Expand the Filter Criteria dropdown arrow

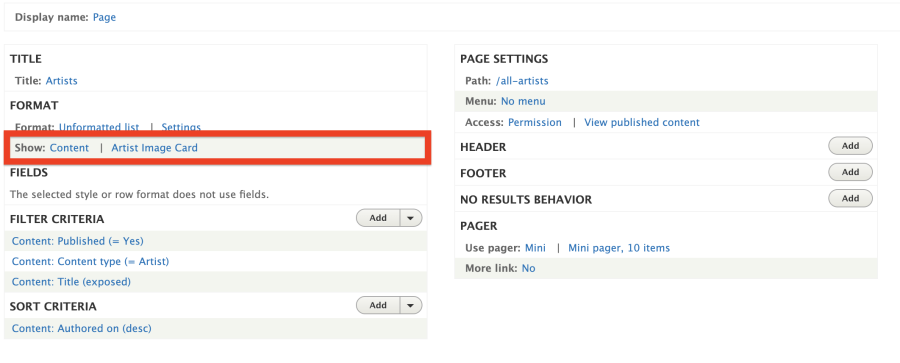point(410,218)
